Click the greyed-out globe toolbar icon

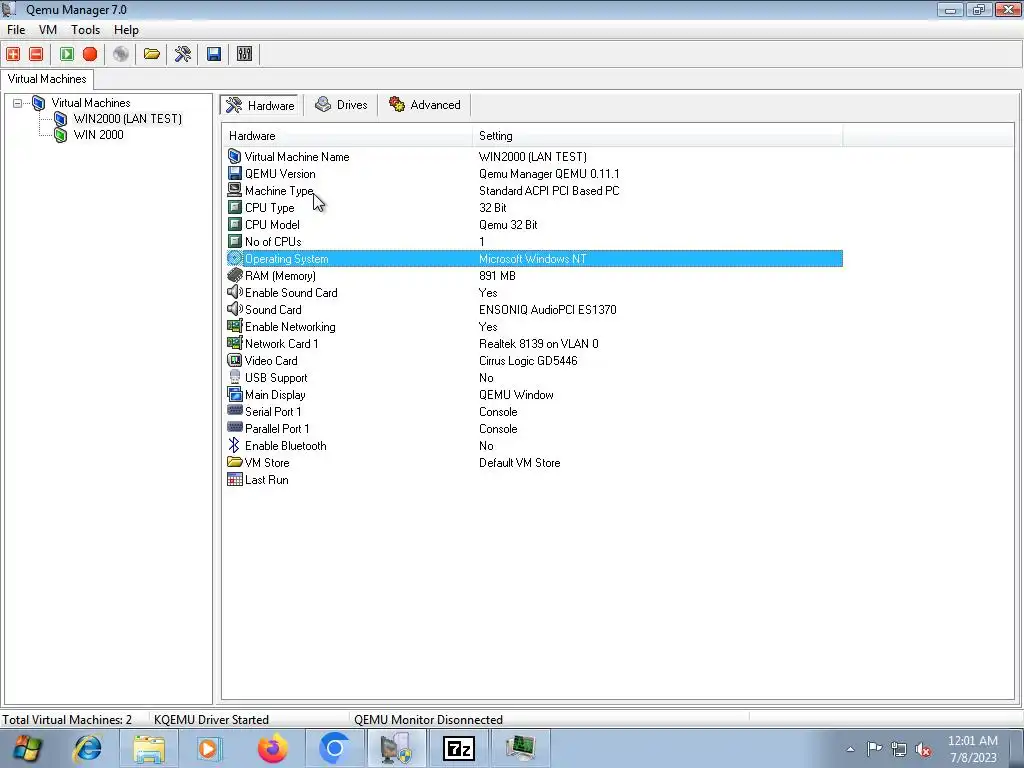(x=121, y=54)
